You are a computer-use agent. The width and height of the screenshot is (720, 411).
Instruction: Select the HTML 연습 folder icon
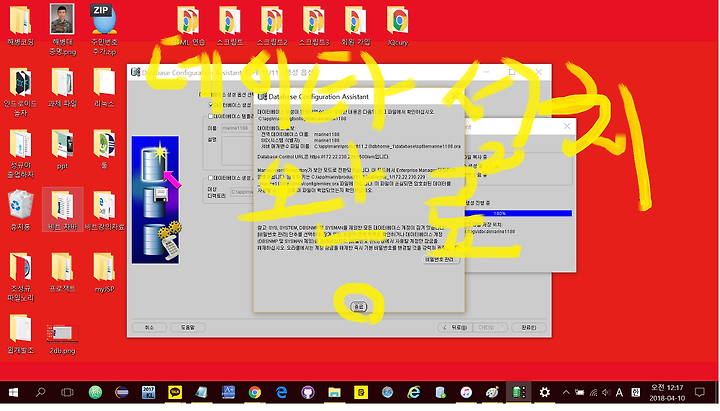coord(188,26)
